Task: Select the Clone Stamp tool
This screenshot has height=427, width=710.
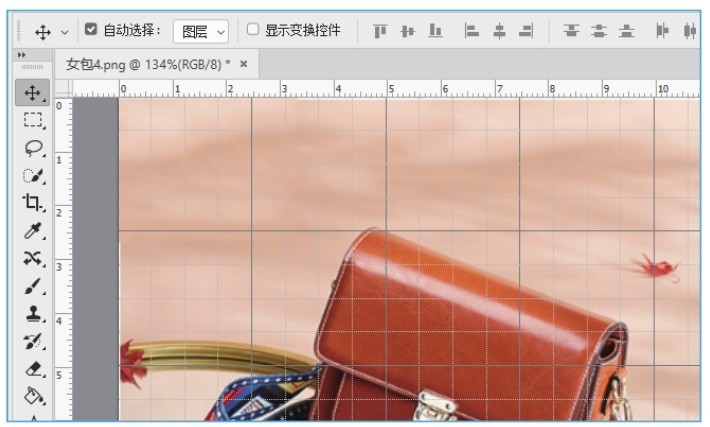Action: coord(33,314)
